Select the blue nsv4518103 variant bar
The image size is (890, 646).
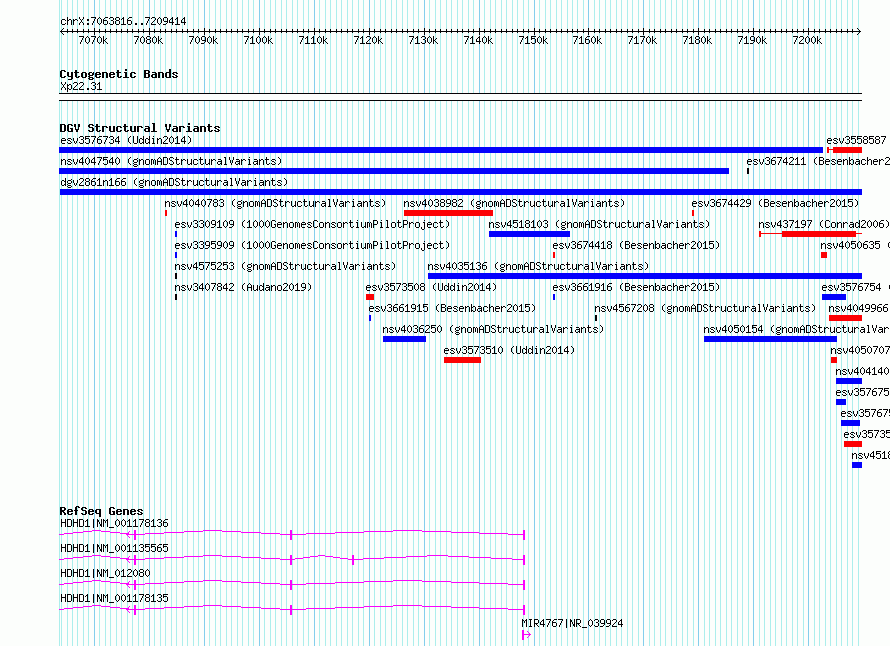tap(529, 234)
